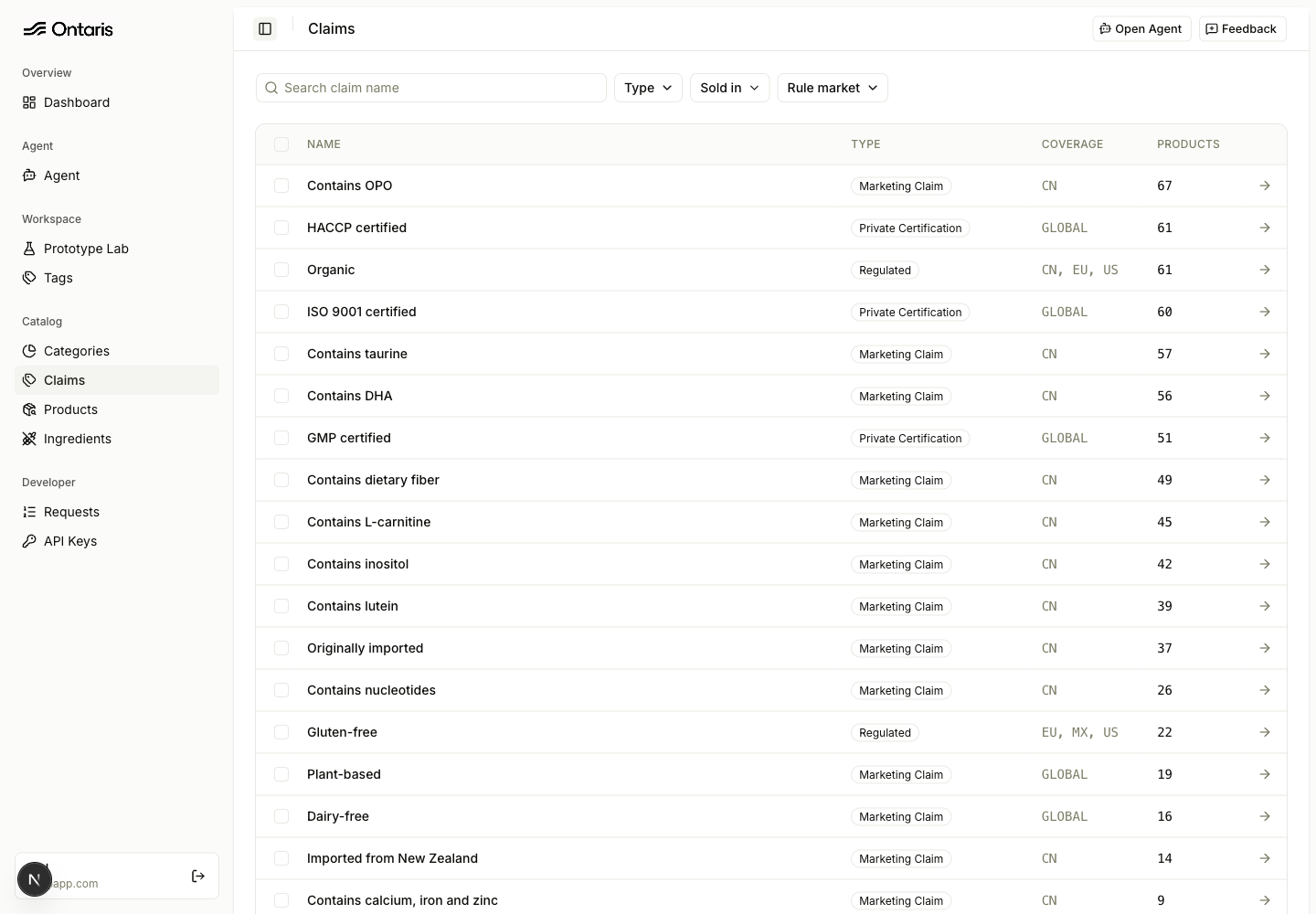Open Tags in sidebar

[x=117, y=278]
